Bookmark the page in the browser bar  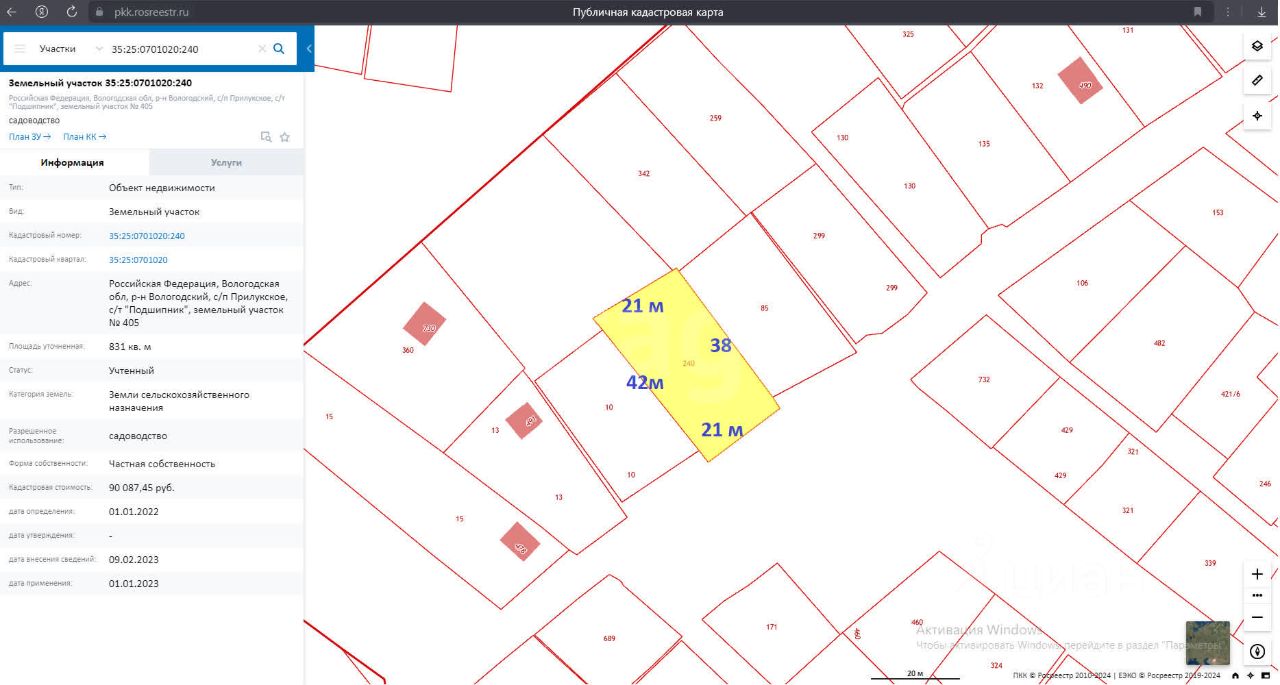click(x=1197, y=12)
